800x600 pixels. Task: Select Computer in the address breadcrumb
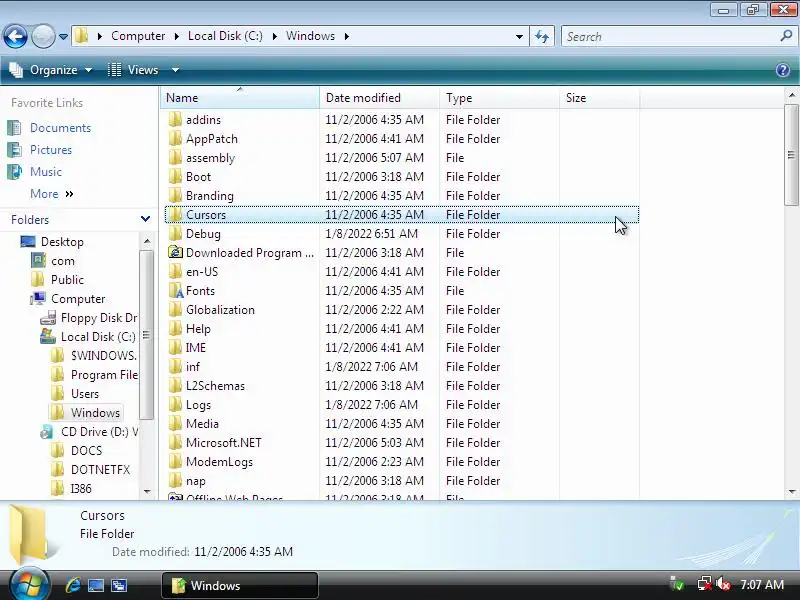click(x=138, y=36)
